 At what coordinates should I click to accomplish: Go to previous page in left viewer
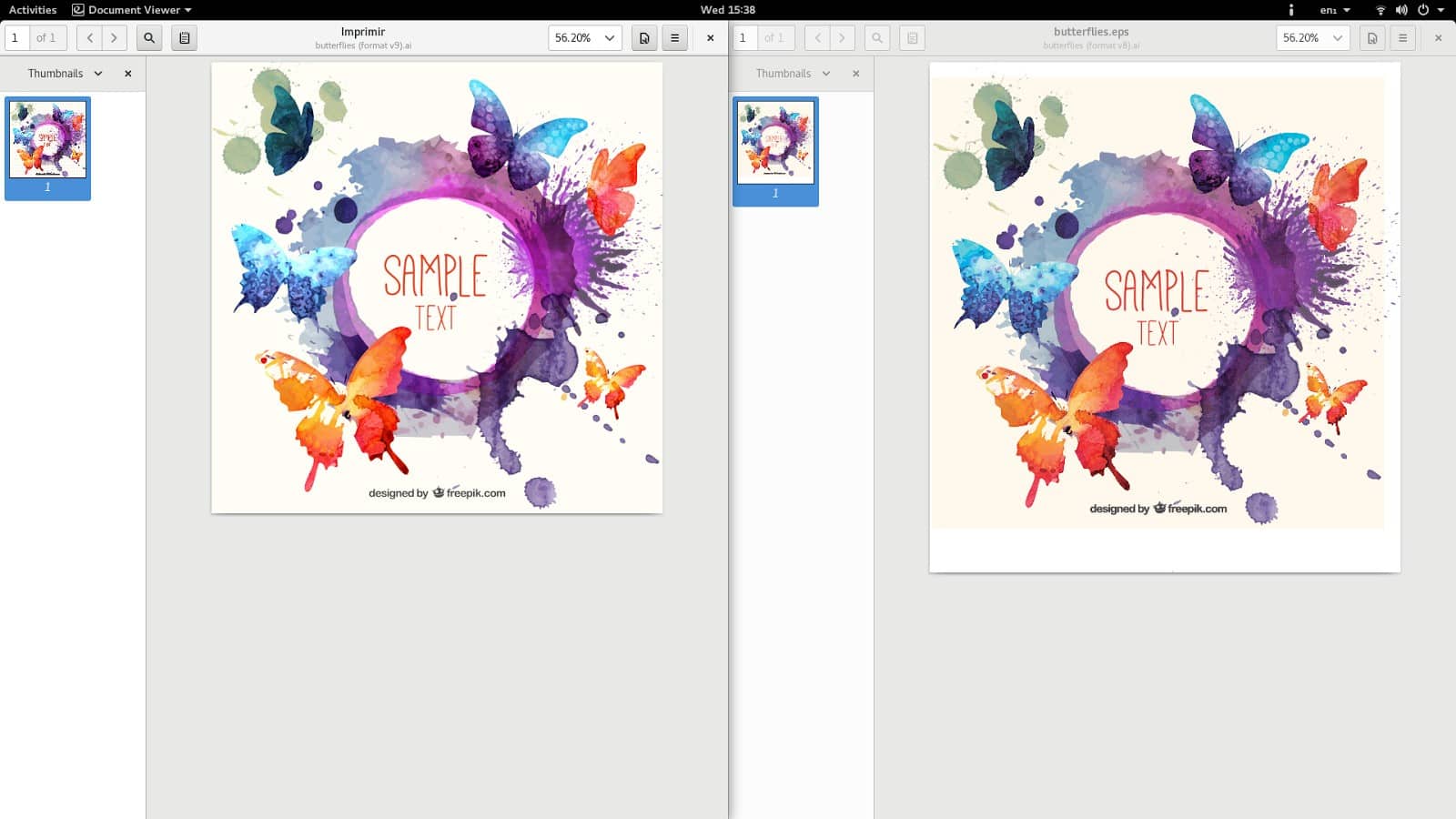[89, 38]
